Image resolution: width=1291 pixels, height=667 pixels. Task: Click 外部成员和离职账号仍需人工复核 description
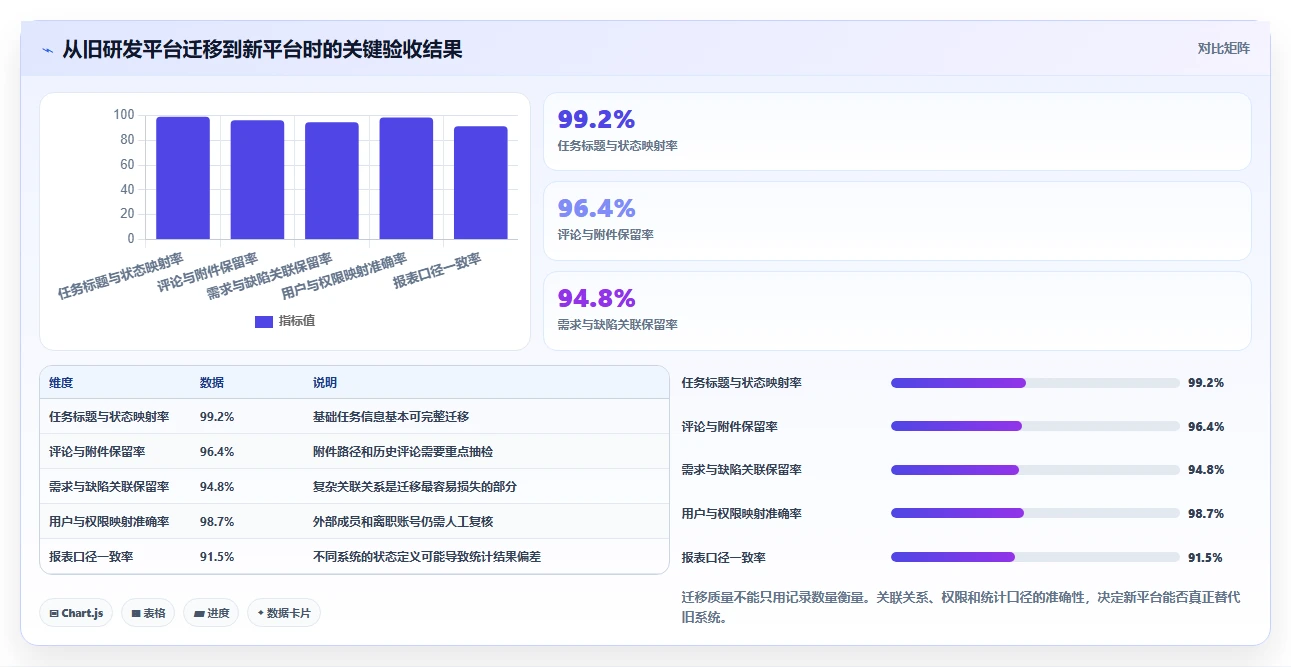click(403, 521)
